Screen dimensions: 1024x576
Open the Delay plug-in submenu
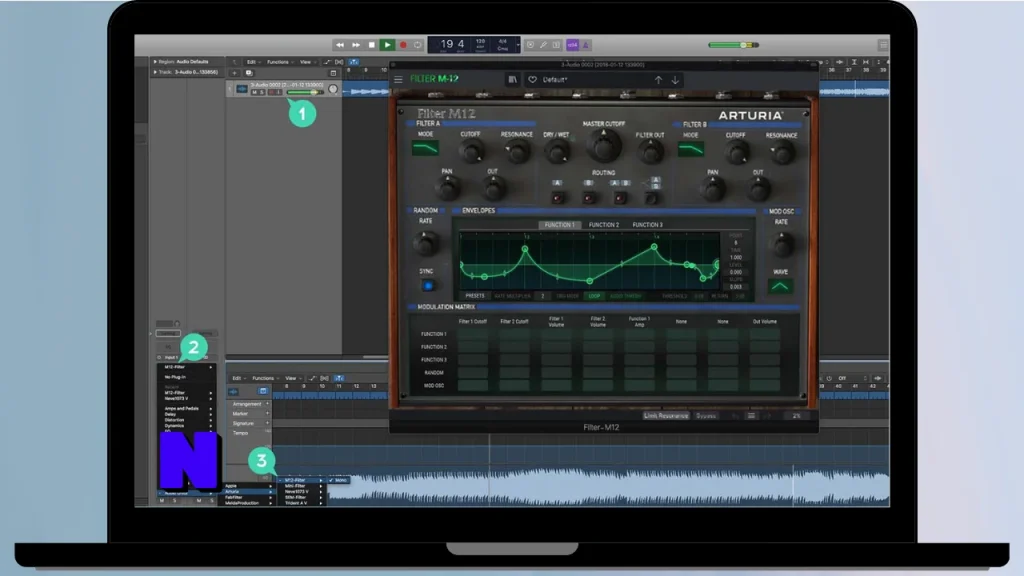[x=187, y=414]
